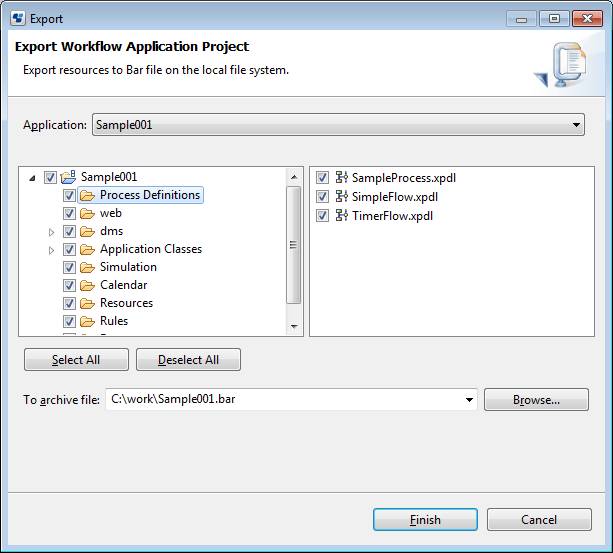Screen dimensions: 613x553
Task: Click the Application Classes folder icon
Action: pos(87,249)
